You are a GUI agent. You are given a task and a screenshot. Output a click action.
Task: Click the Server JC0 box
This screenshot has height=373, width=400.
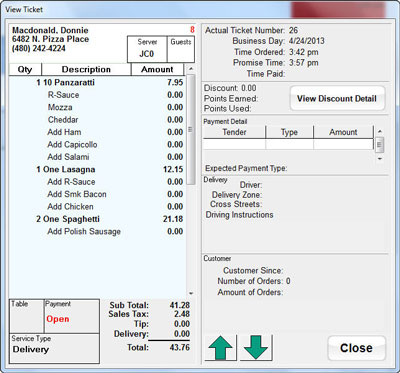pos(147,49)
